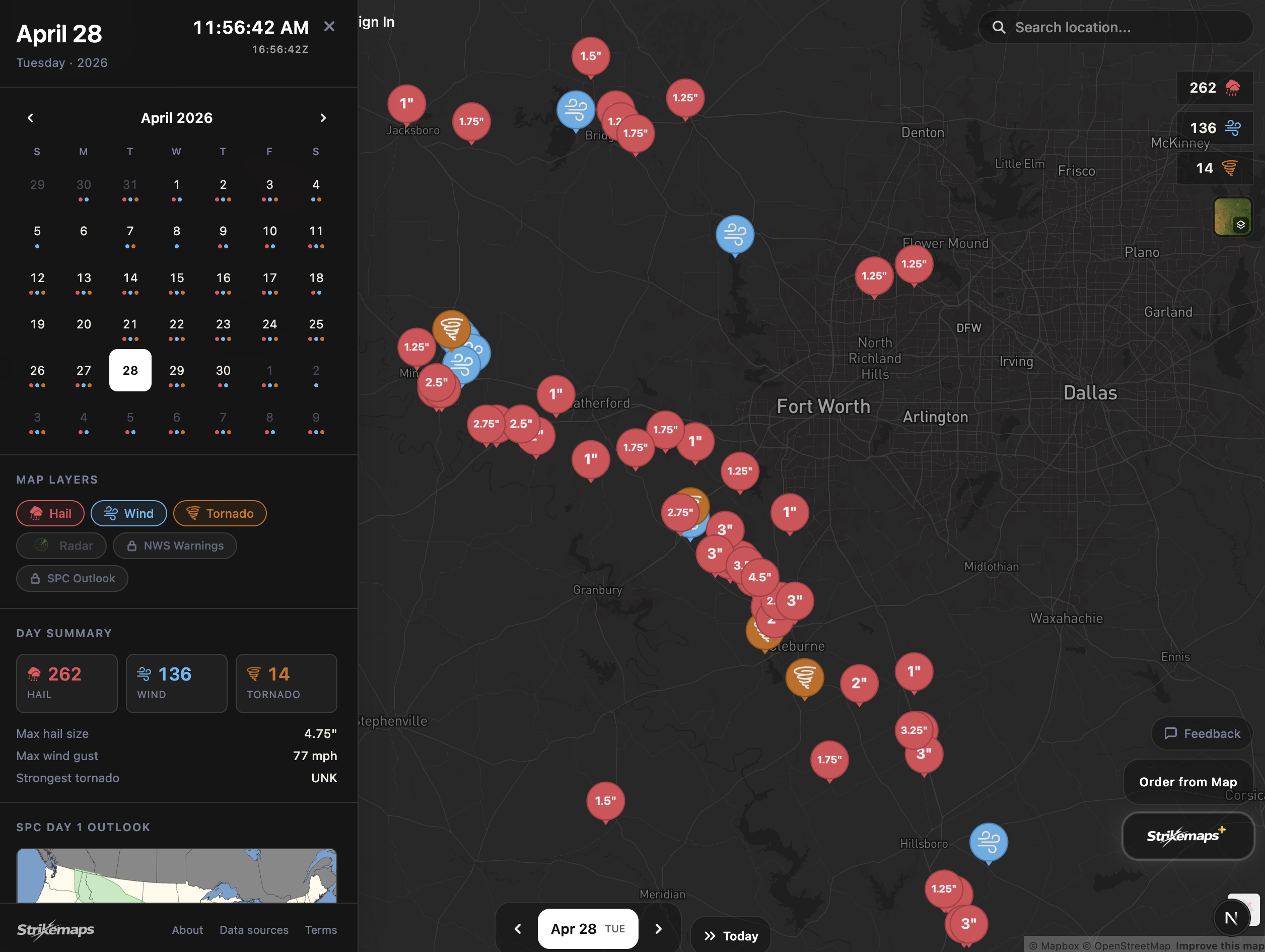The image size is (1265, 952).
Task: Enable the Radar layer
Action: click(x=61, y=546)
